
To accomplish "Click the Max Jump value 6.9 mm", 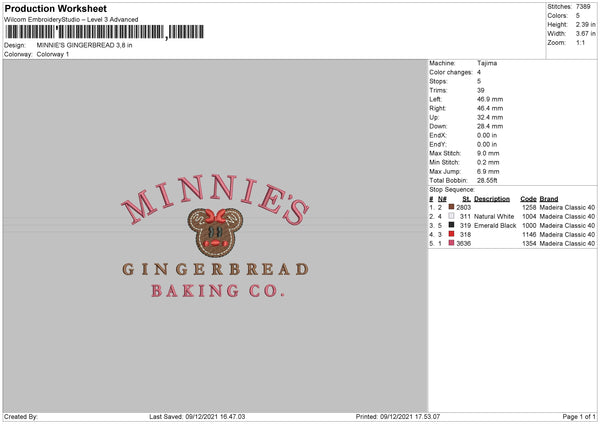I will click(488, 171).
